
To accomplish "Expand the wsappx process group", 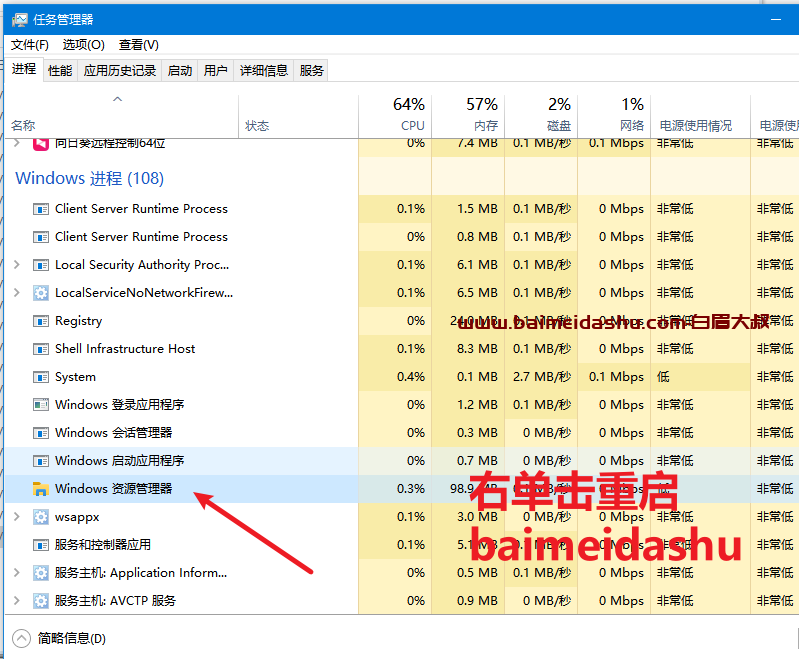I will click(x=17, y=516).
